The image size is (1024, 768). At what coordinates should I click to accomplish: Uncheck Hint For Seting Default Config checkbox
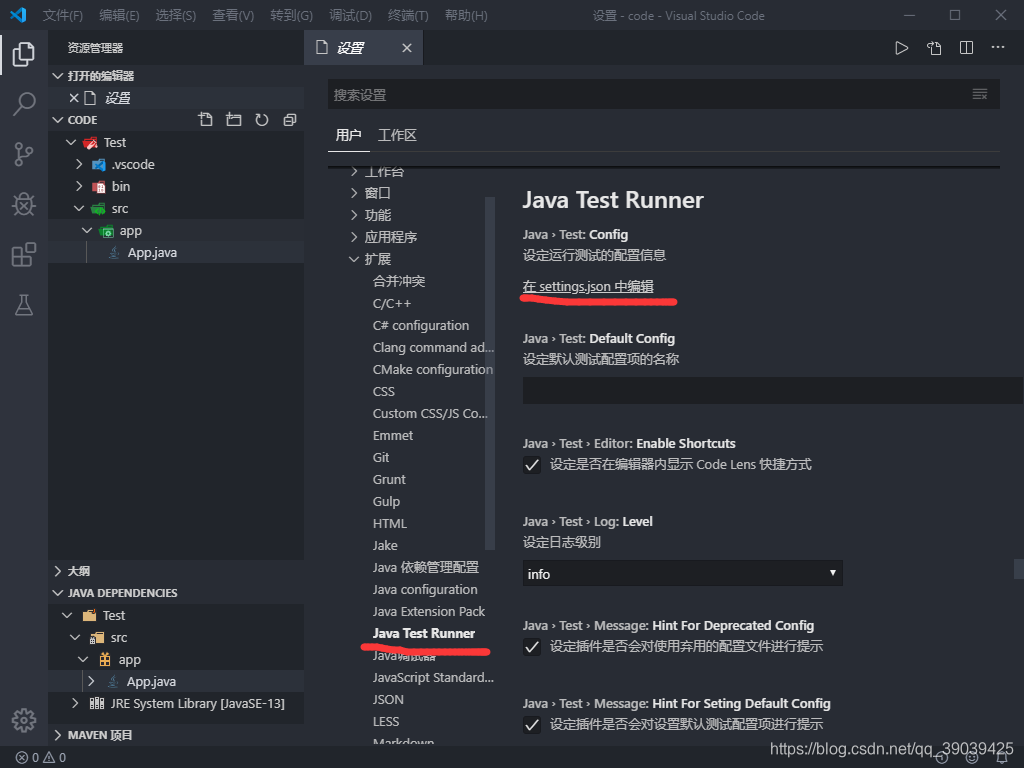pos(532,725)
